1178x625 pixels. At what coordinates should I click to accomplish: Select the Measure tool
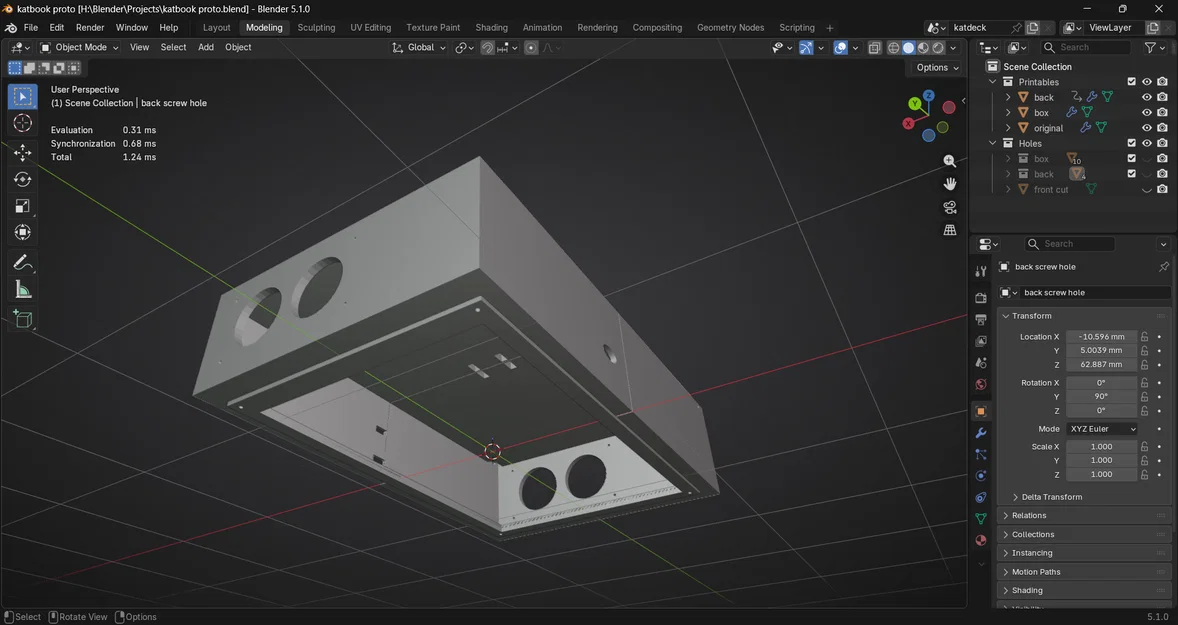[x=23, y=290]
